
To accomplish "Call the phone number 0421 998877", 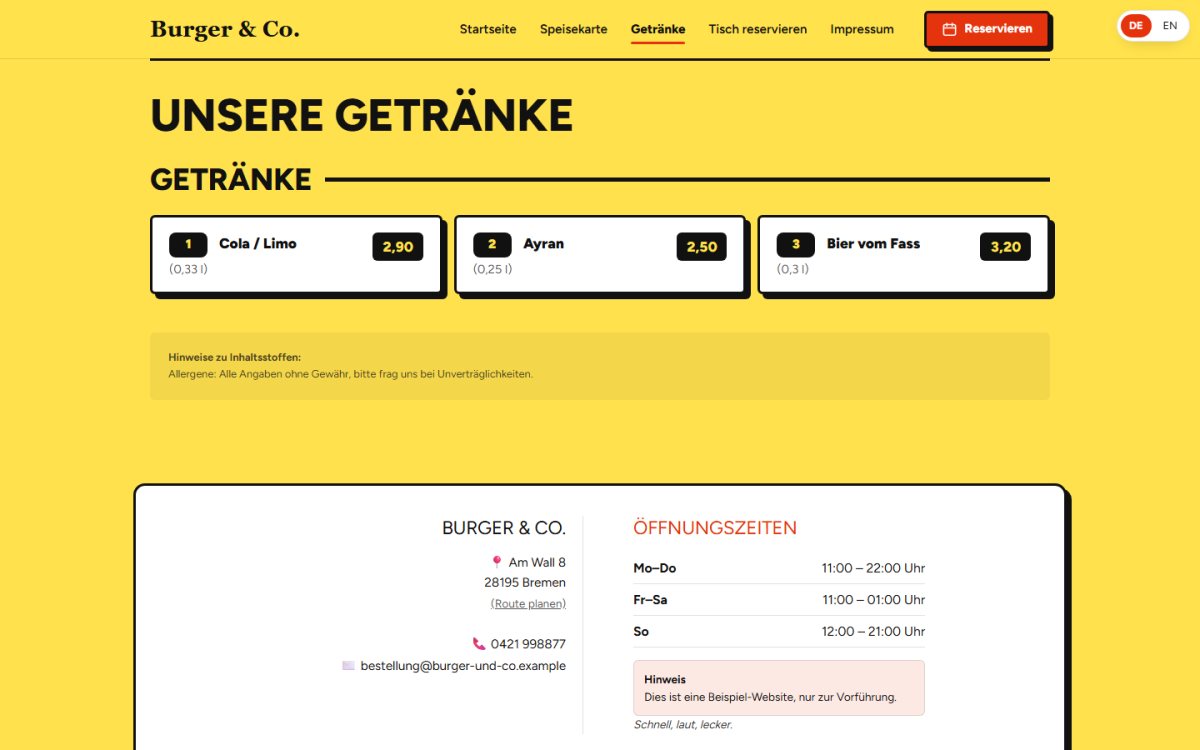I will click(x=528, y=644).
